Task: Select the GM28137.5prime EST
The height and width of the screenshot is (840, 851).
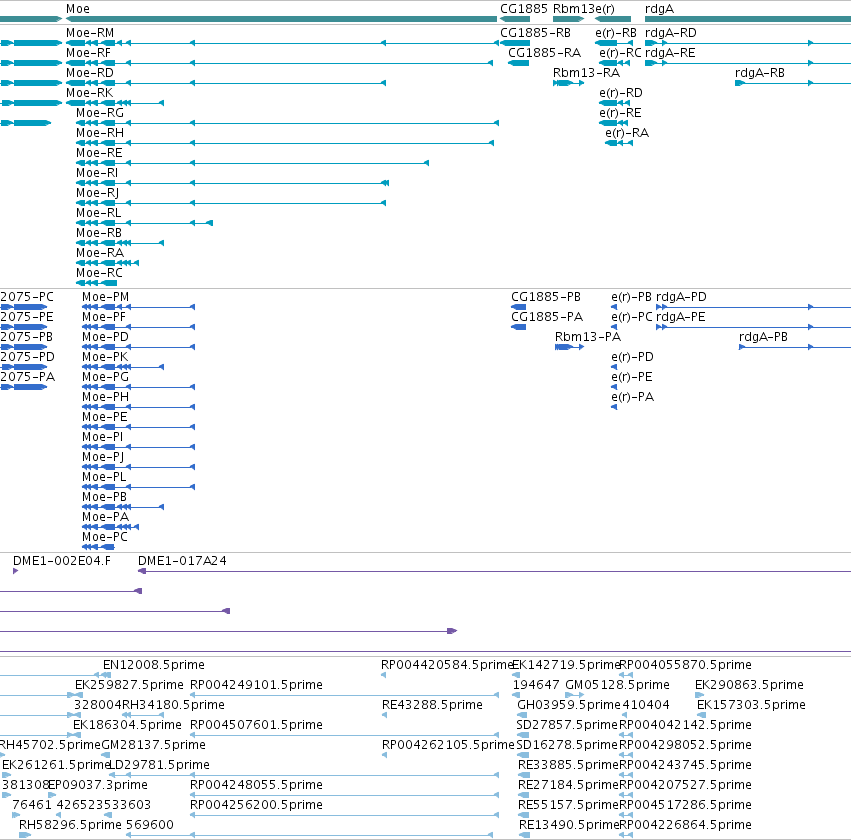Action: pos(154,745)
